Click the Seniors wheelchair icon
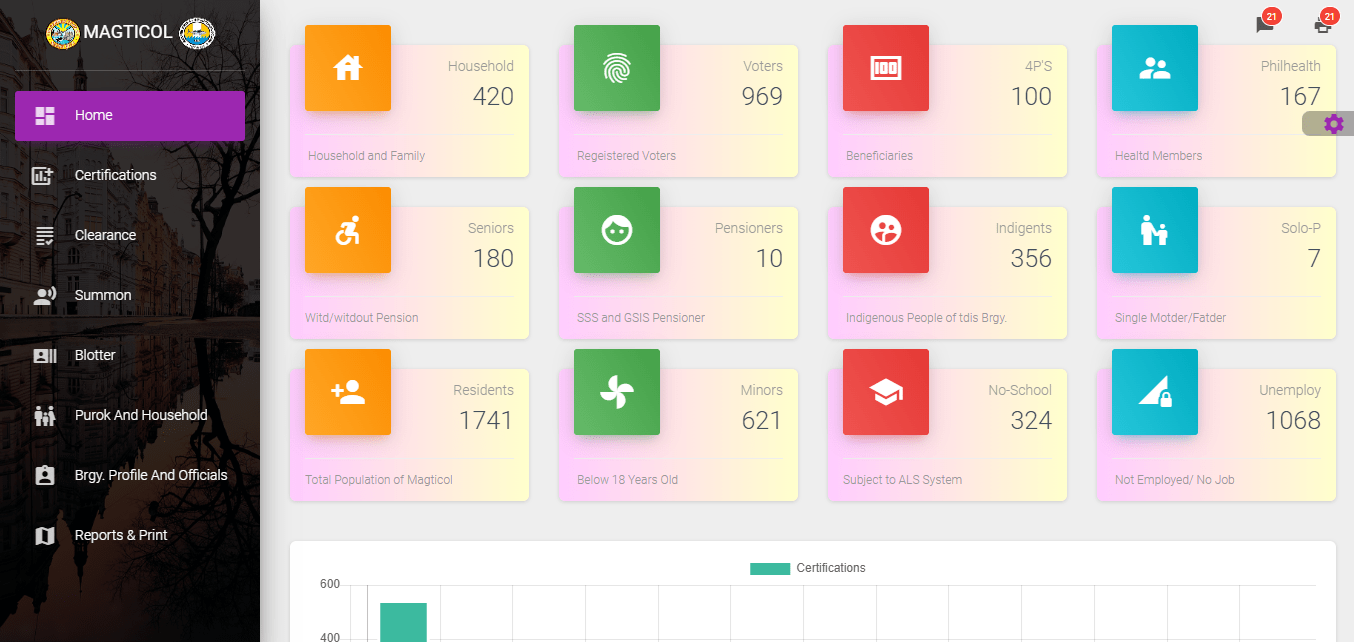The height and width of the screenshot is (642, 1354). 347,230
